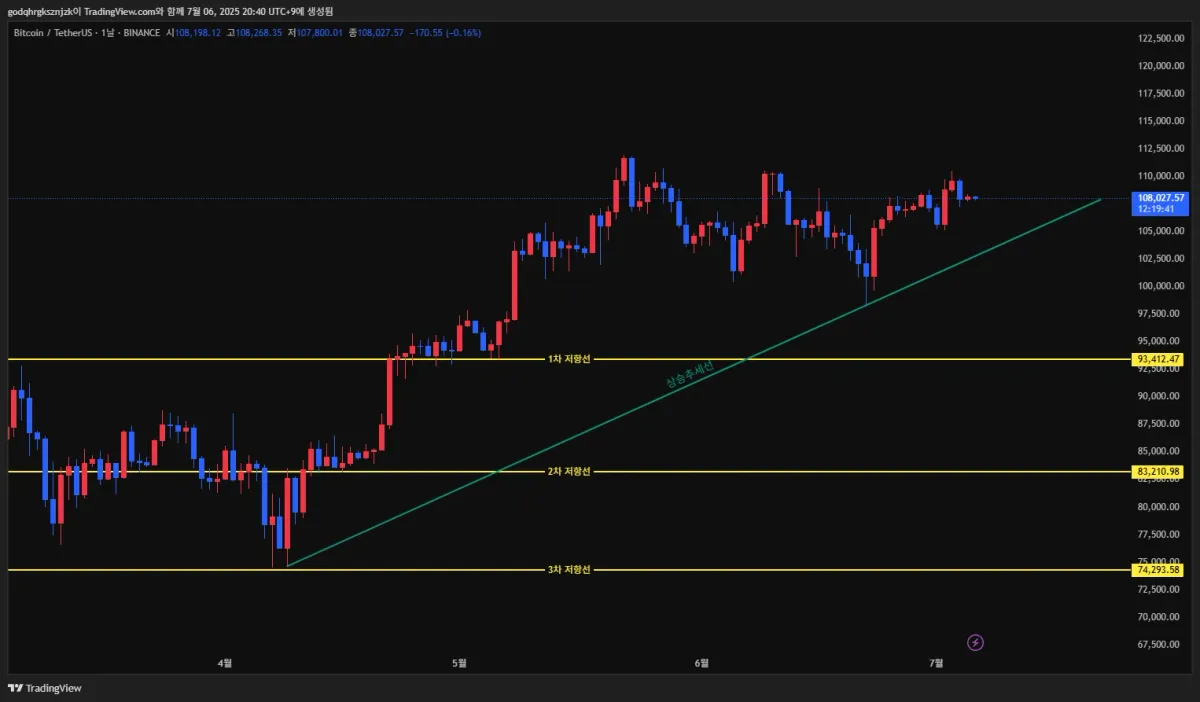Click the purple lightning bolt icon
This screenshot has width=1200, height=702.
[976, 642]
